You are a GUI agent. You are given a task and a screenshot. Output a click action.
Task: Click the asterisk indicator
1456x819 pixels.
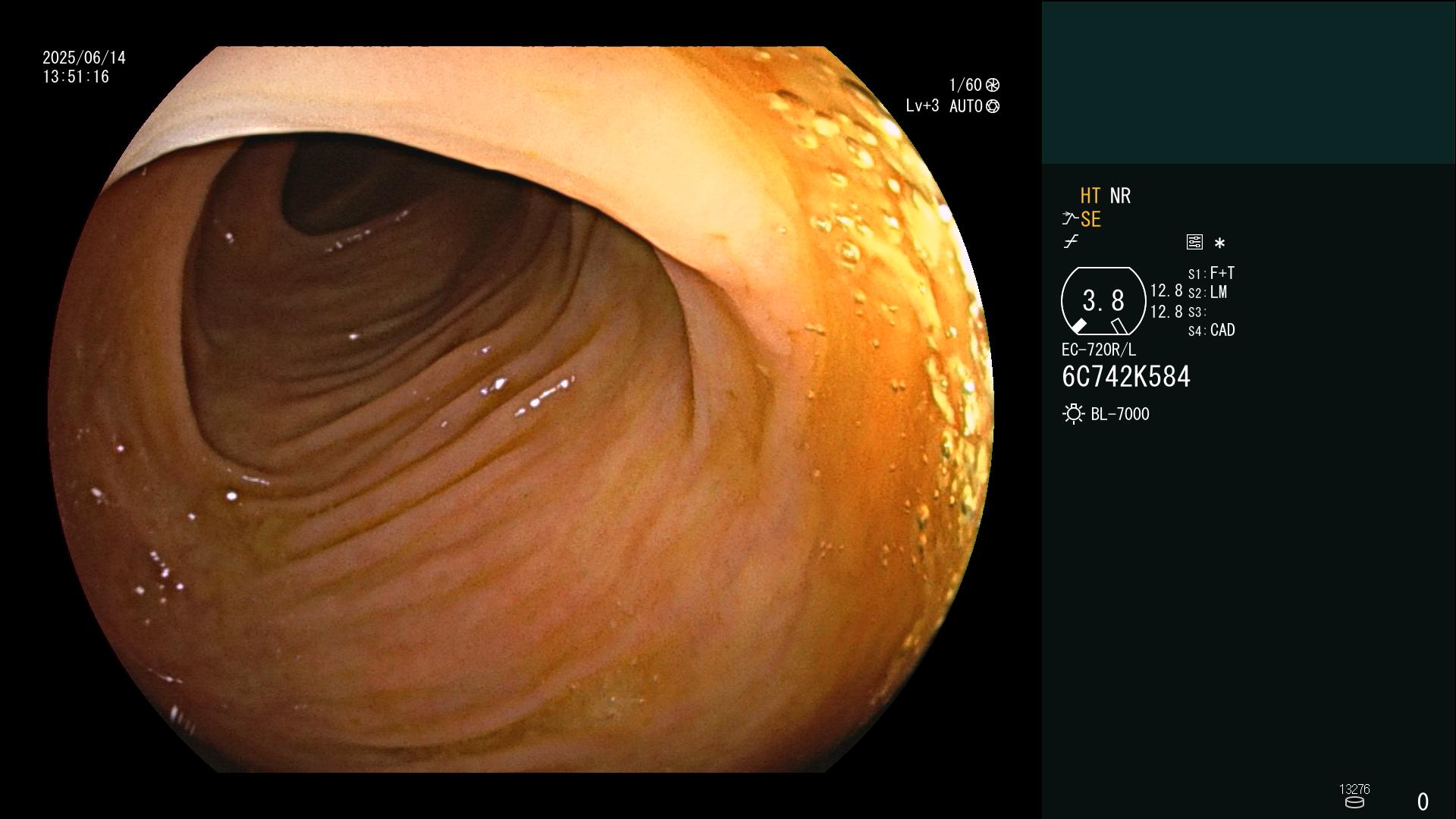coord(1219,243)
